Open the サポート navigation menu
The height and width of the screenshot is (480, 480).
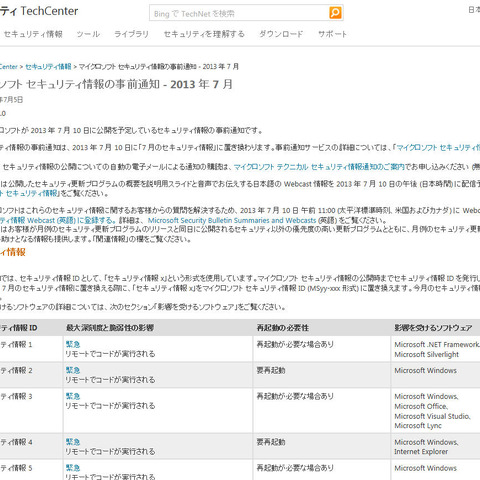click(x=332, y=34)
